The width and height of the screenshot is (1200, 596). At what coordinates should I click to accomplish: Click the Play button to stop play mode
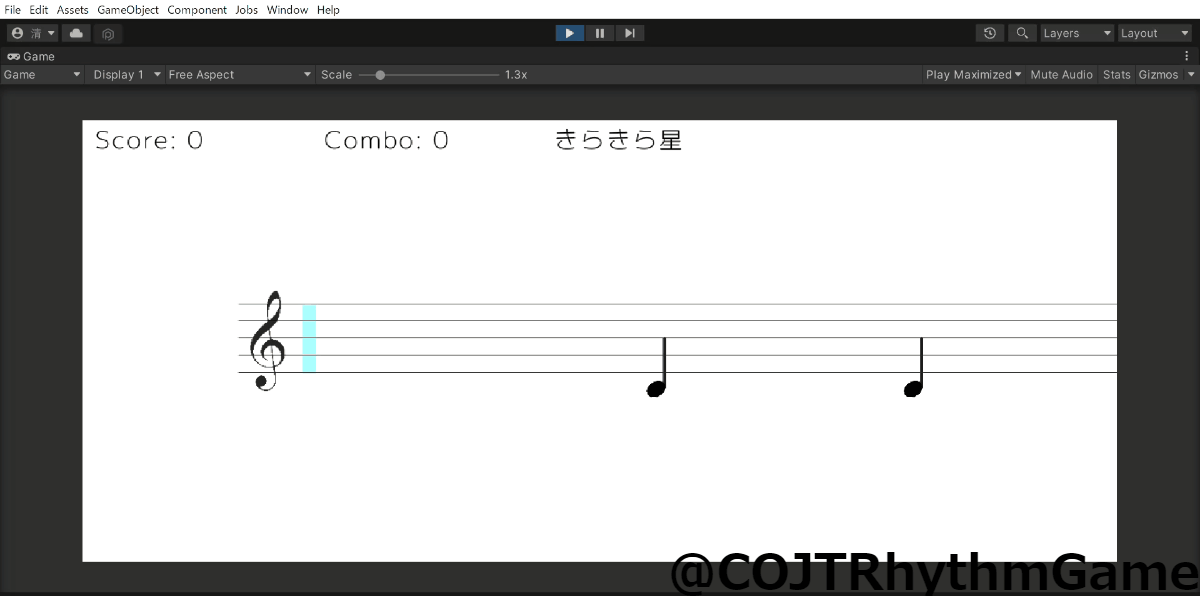[569, 33]
